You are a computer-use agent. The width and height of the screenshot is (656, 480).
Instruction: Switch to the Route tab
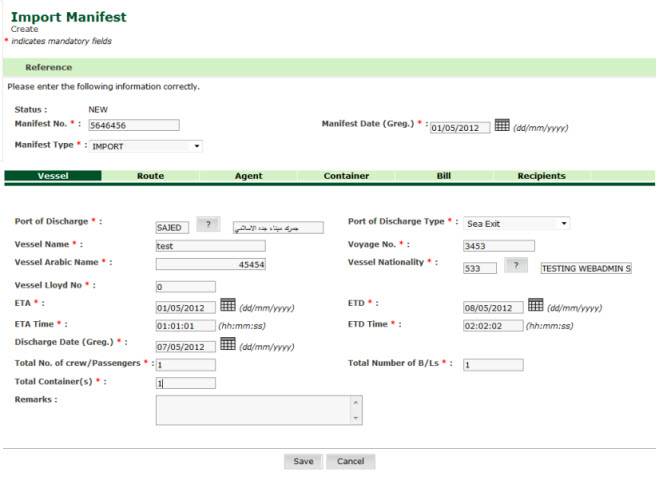point(150,176)
